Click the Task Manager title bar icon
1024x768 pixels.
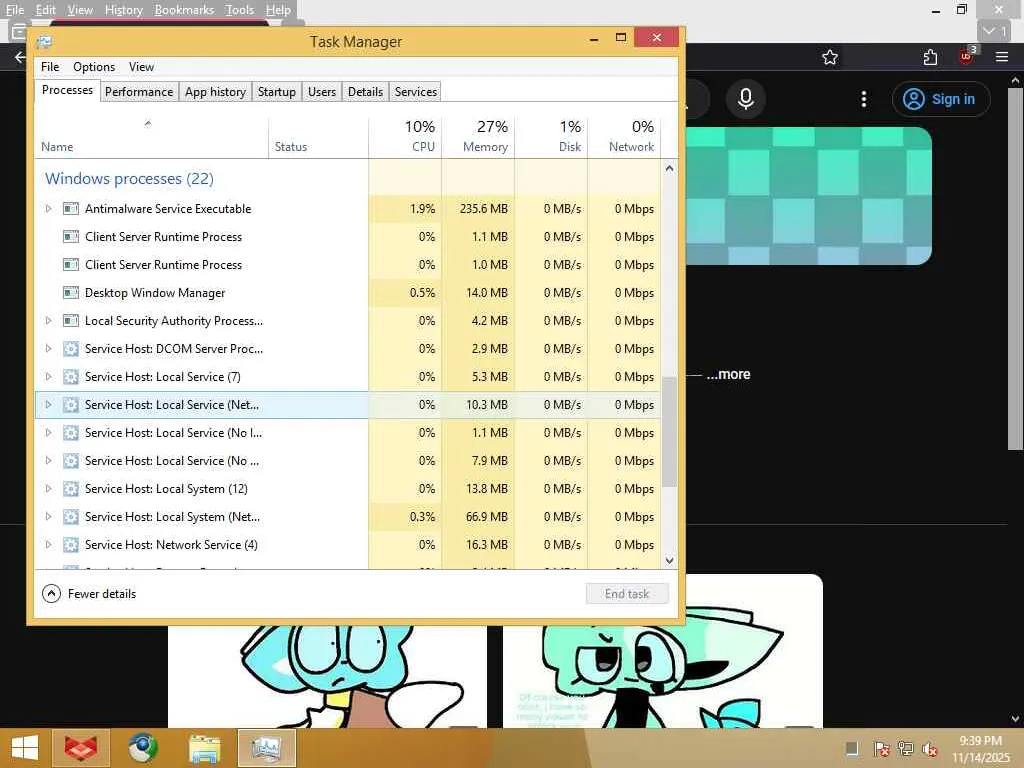tap(44, 42)
